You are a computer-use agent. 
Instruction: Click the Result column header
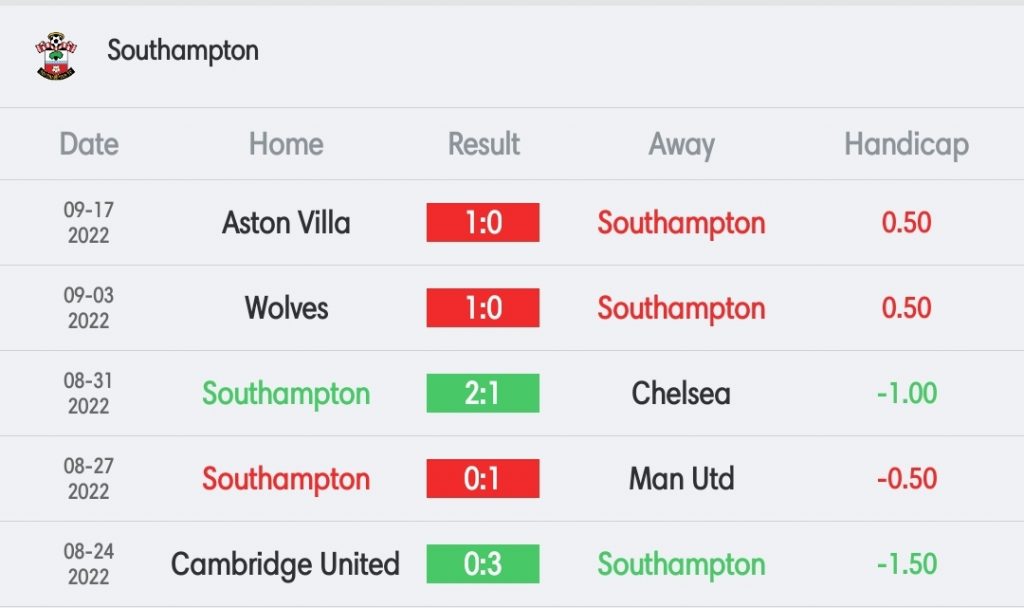pyautogui.click(x=483, y=144)
